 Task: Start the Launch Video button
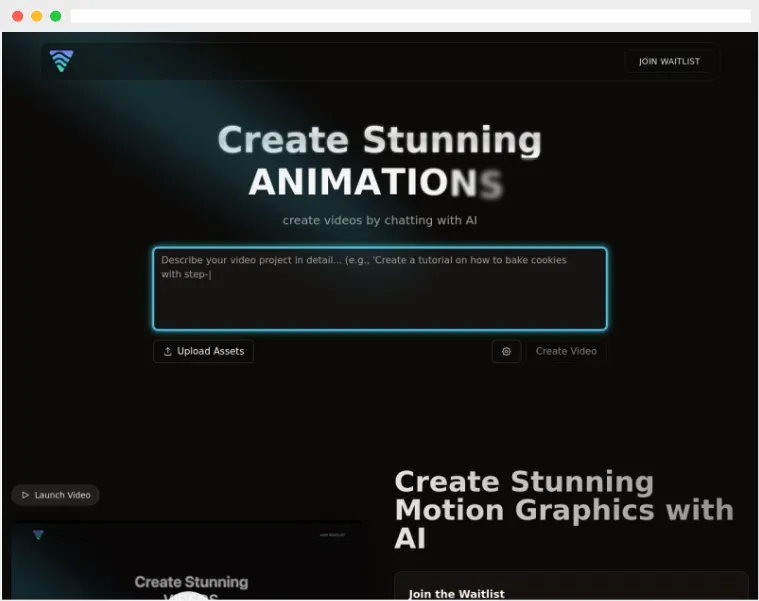click(x=56, y=495)
